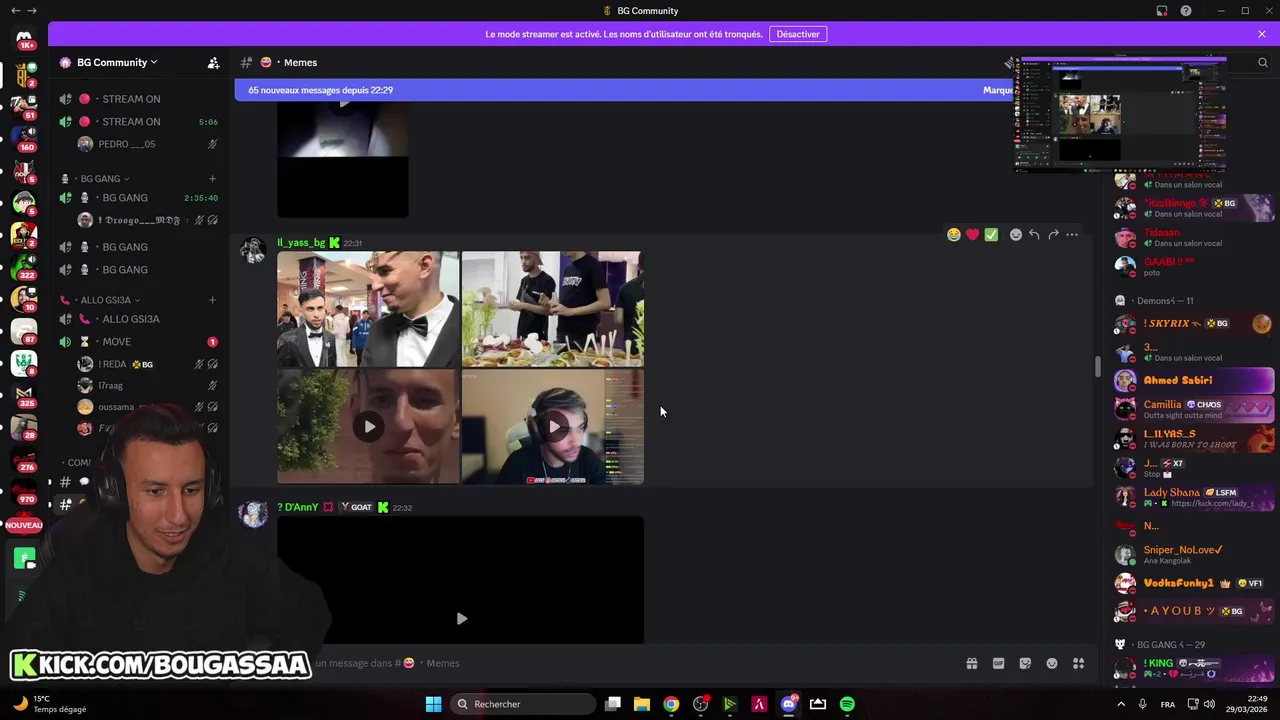Join the MOVE voice channel
This screenshot has height=720, width=1280.
pyautogui.click(x=139, y=342)
